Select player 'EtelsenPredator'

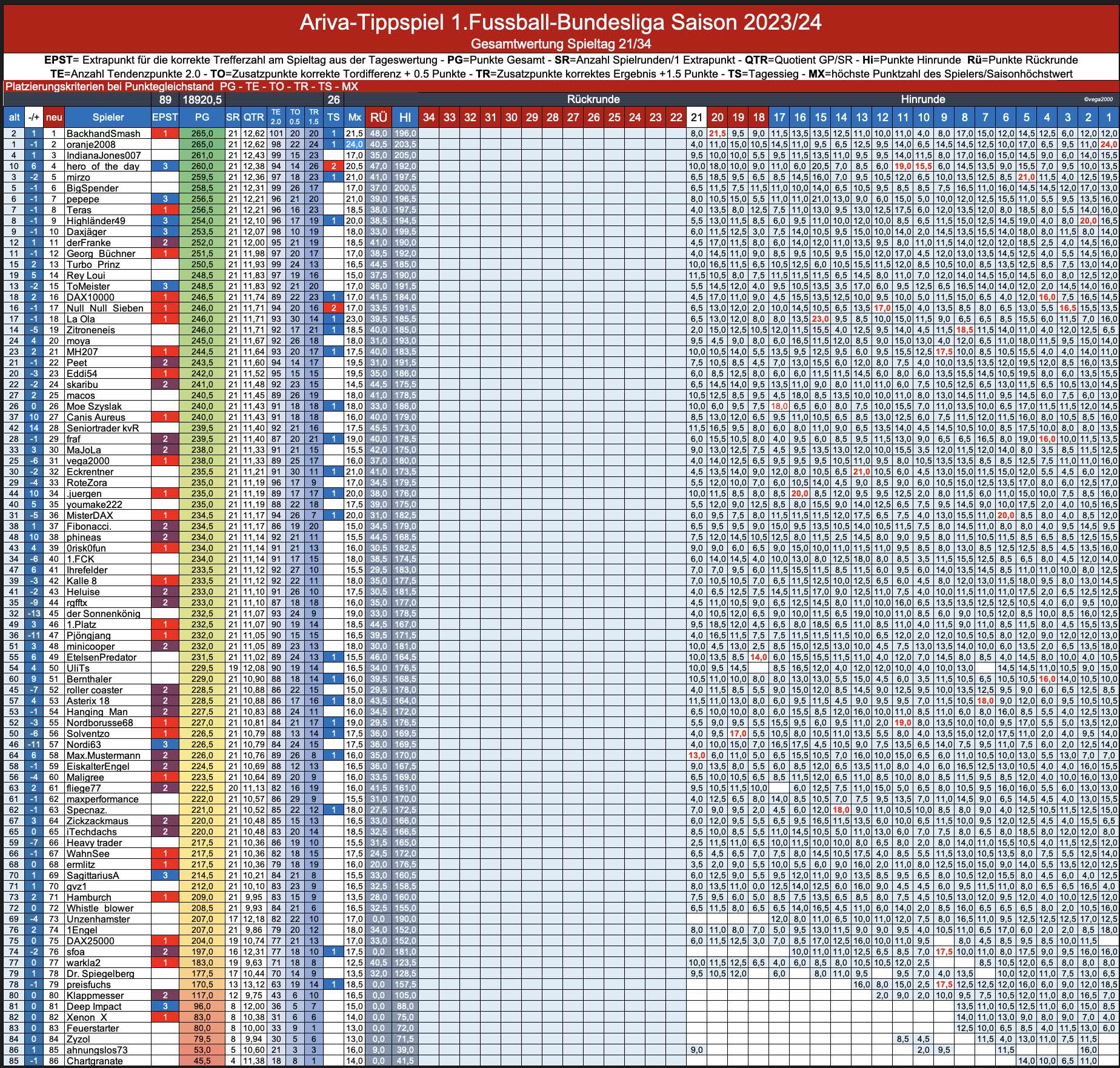[x=102, y=657]
